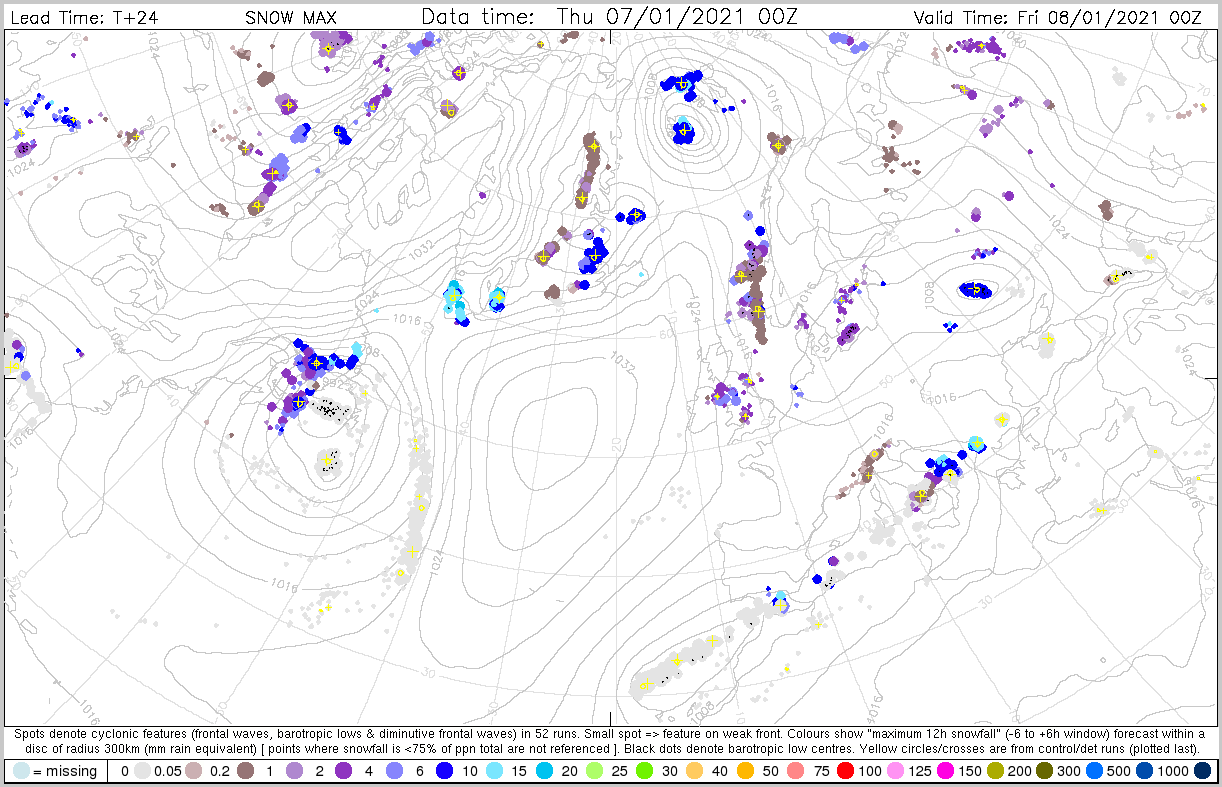The height and width of the screenshot is (787, 1222).
Task: Choose the periwinkle swatch between 4 and 6
Action: coord(394,770)
